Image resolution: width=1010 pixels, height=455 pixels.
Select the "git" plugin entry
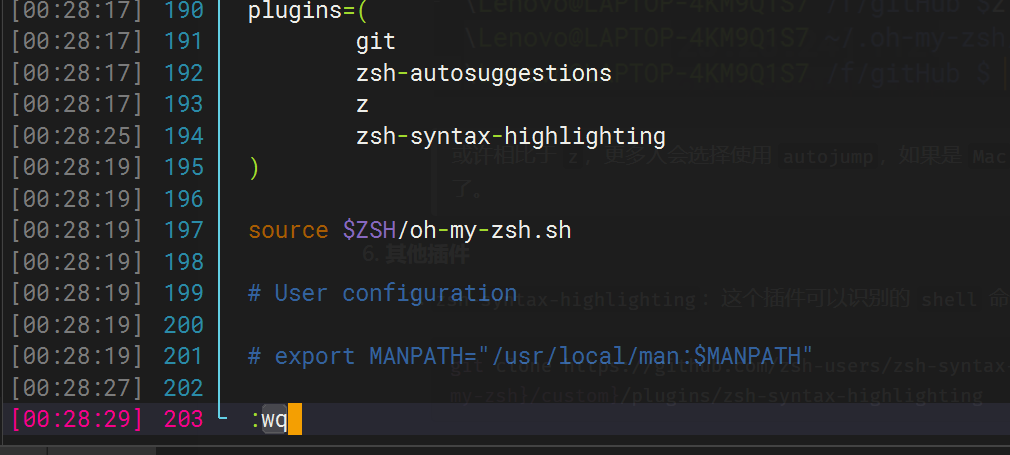(x=376, y=42)
